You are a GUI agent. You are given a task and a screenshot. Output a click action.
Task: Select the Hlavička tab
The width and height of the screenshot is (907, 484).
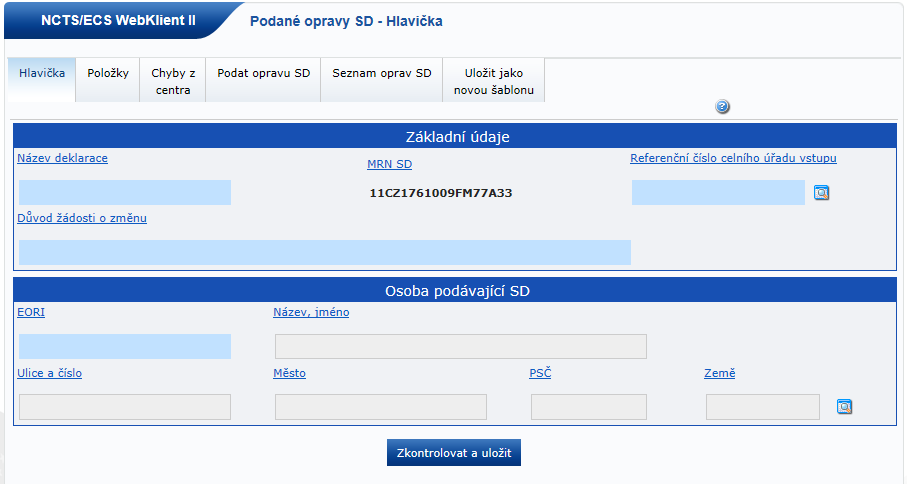click(42, 73)
